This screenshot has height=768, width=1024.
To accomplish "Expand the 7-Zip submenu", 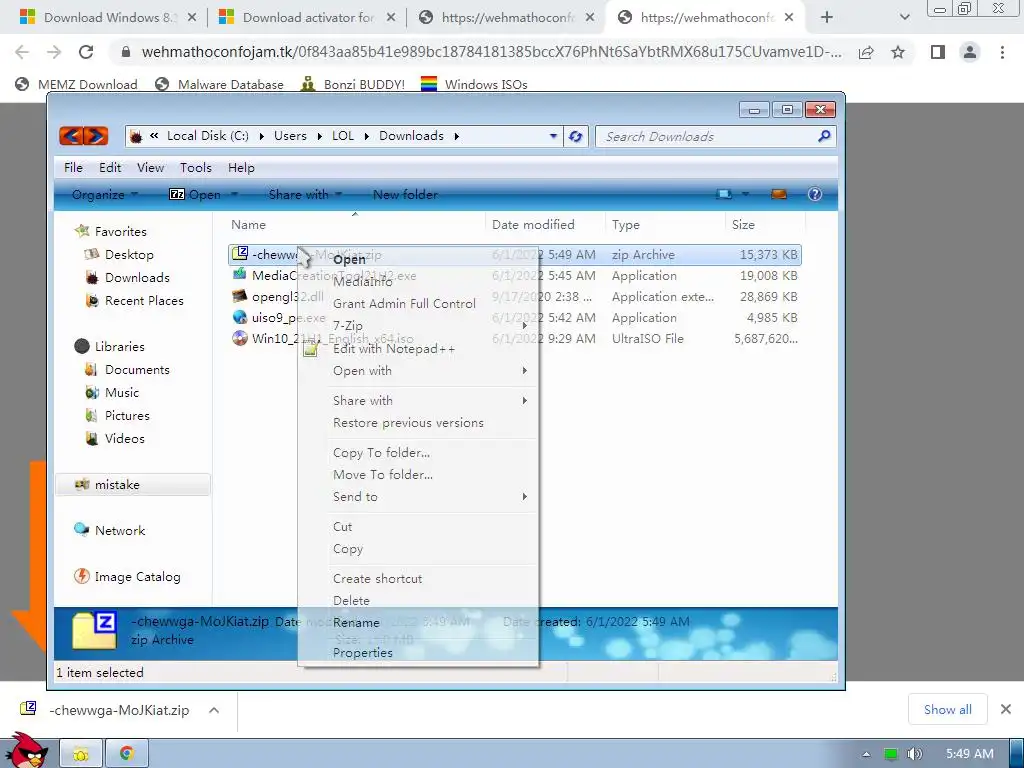I will coord(418,325).
